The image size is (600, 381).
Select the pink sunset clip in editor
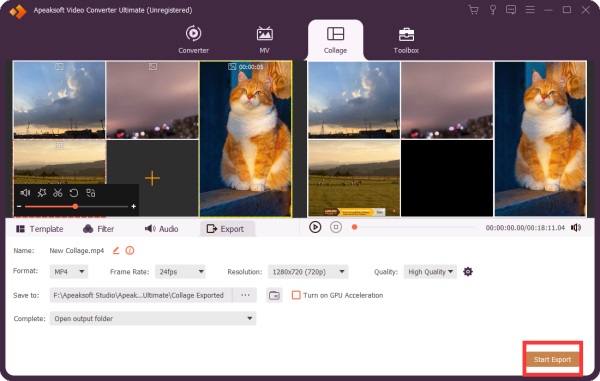[152, 100]
